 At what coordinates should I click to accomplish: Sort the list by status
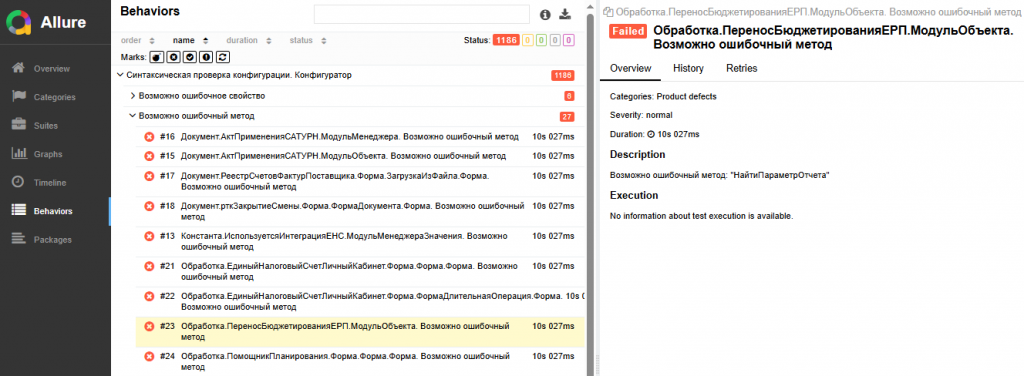point(308,40)
